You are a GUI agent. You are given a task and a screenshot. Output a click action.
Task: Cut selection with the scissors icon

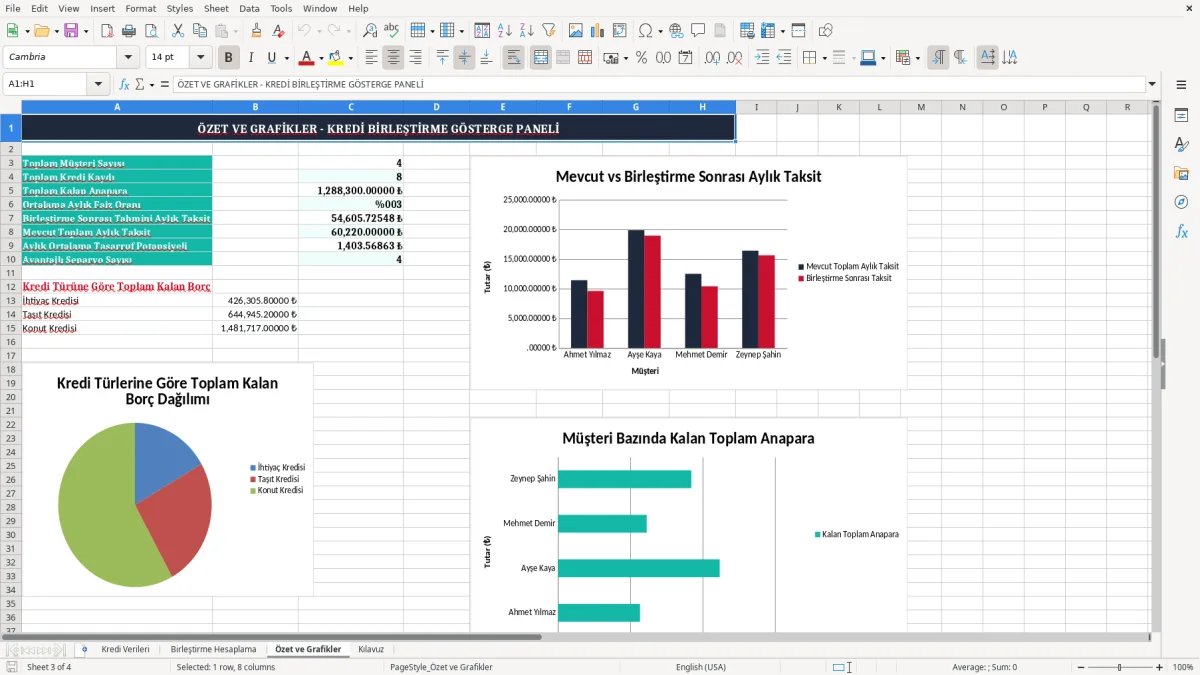tap(177, 31)
